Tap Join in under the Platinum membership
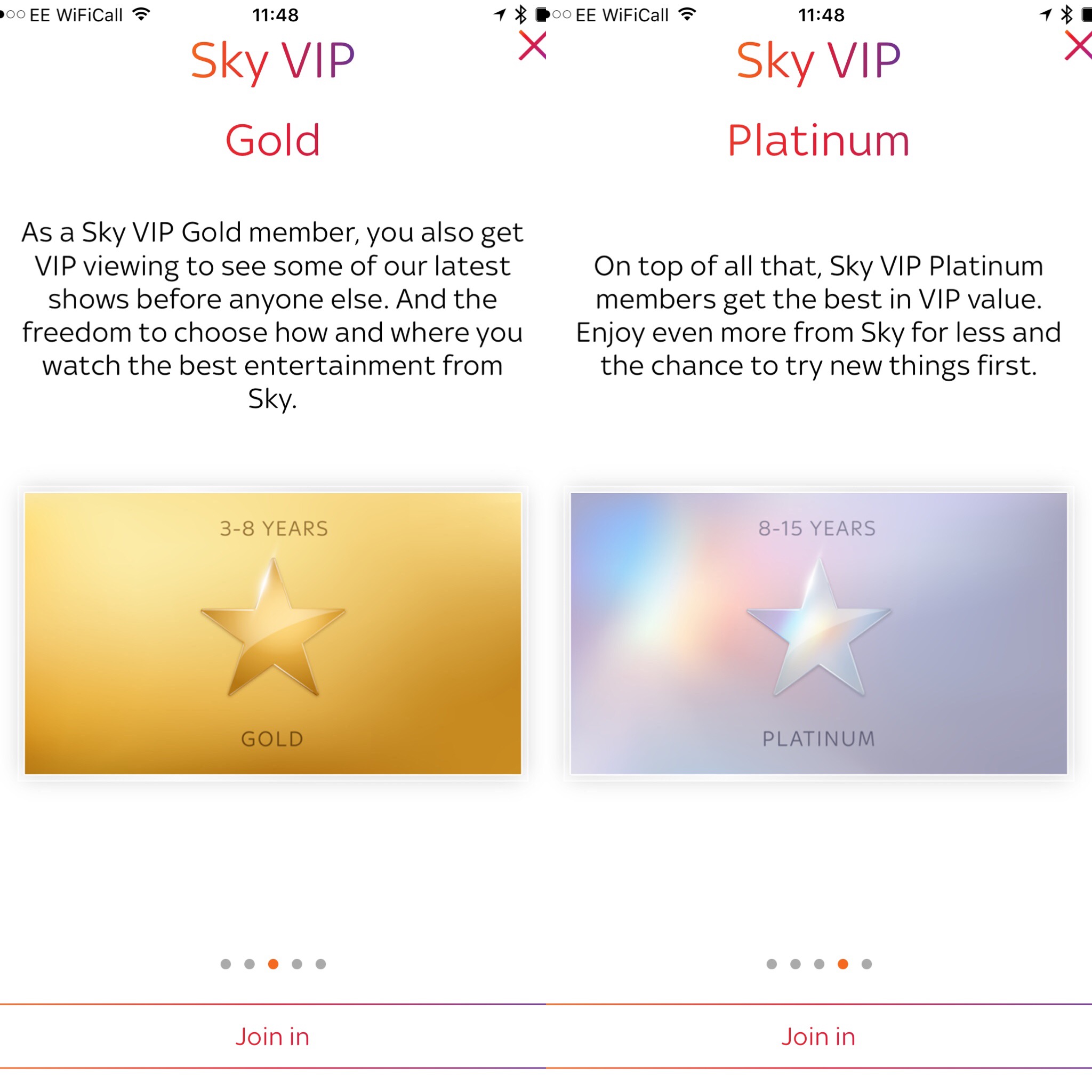 click(819, 1037)
